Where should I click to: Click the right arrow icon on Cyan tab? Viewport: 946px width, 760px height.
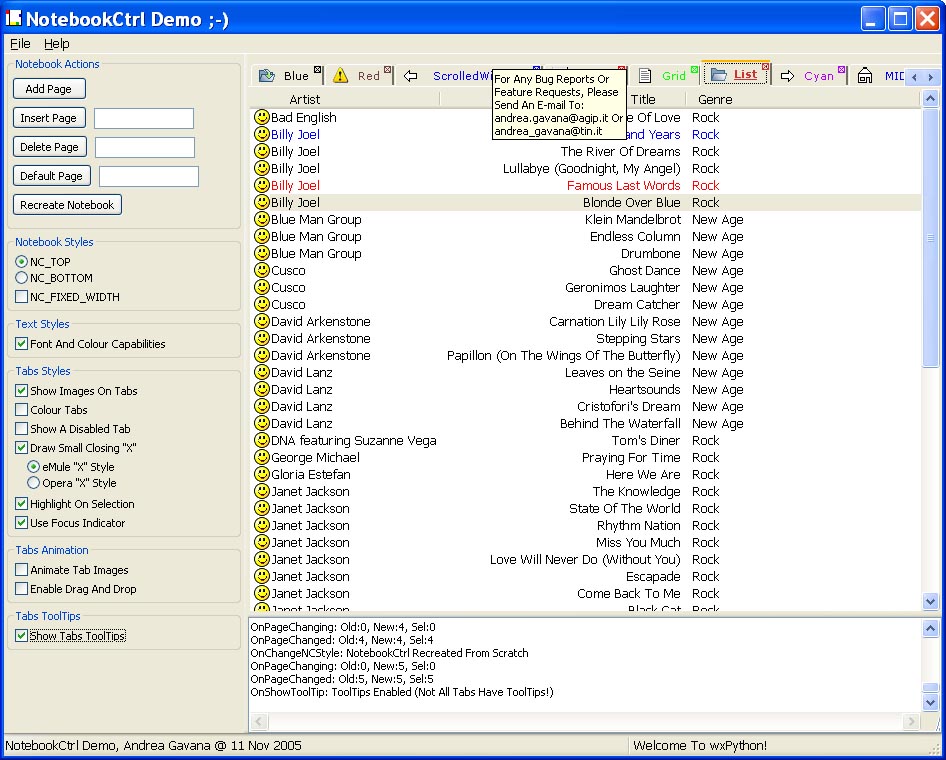[788, 76]
